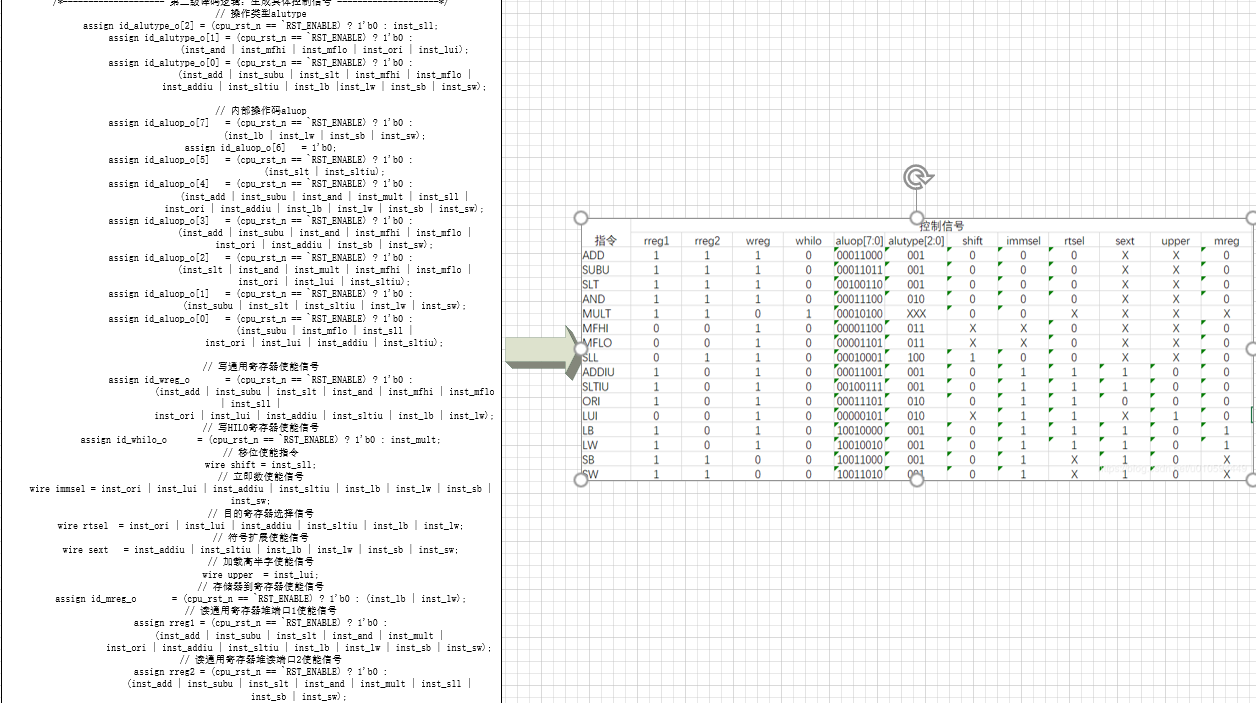This screenshot has width=1256, height=703.
Task: Click the mreg column header
Action: point(1225,240)
